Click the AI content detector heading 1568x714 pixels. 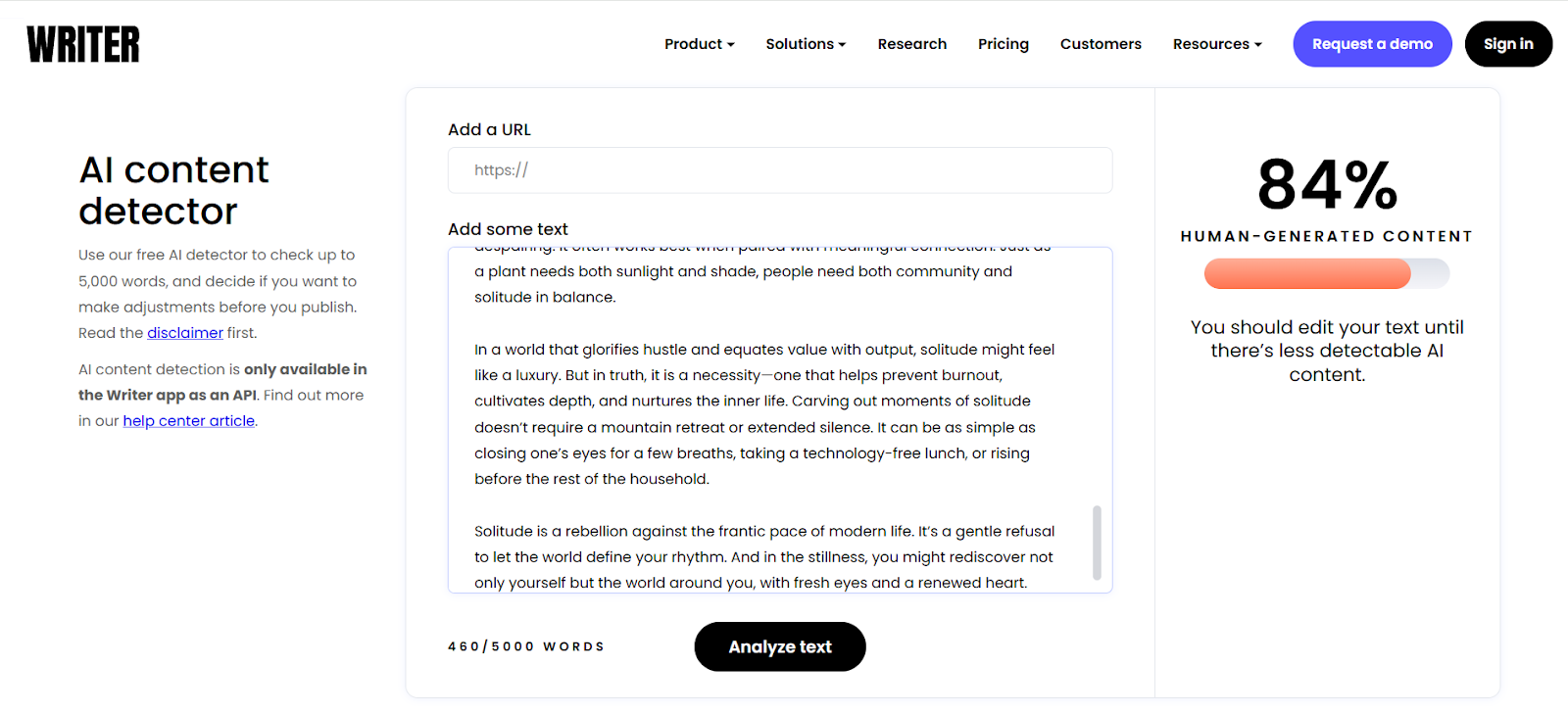point(173,190)
